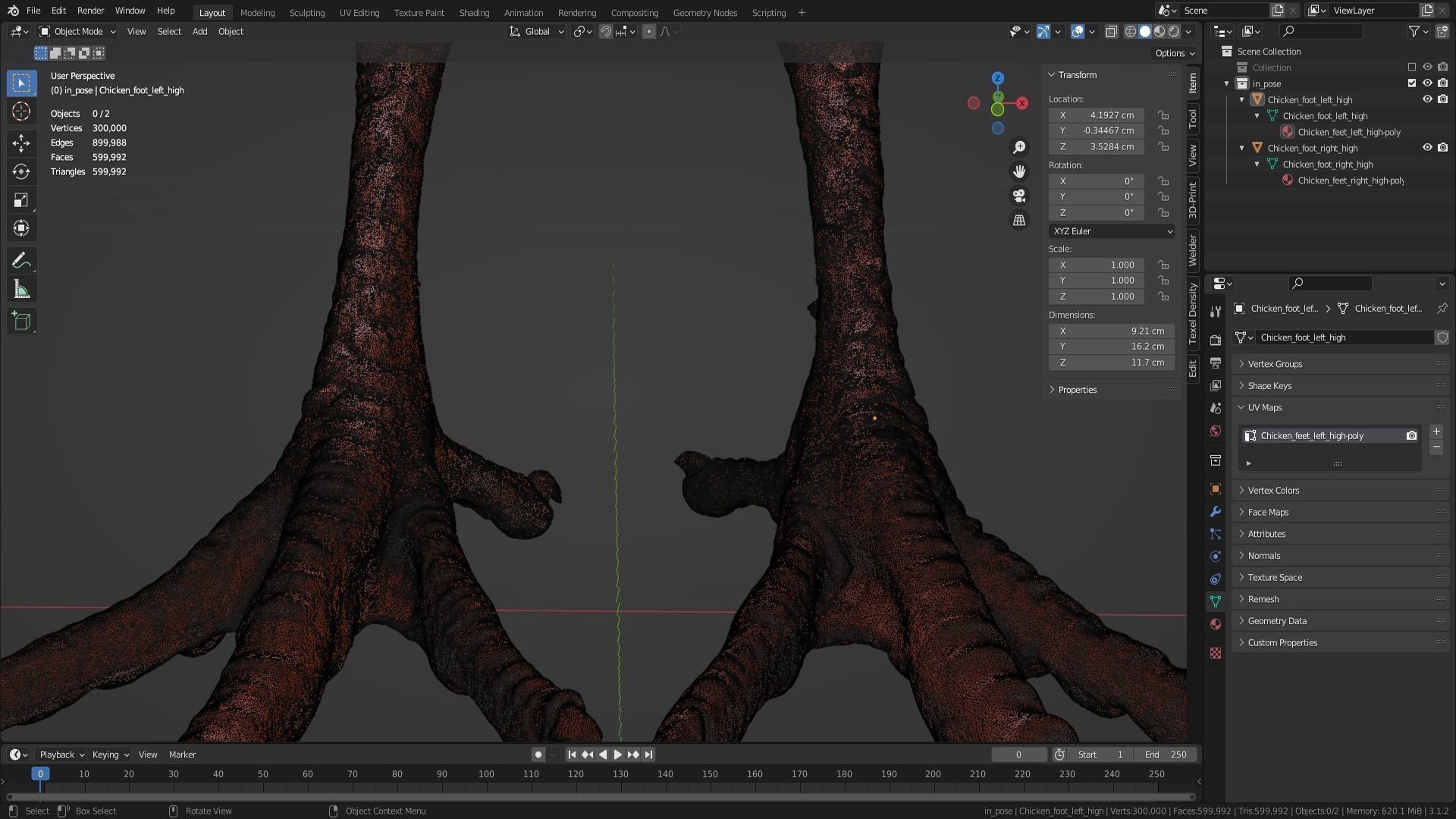
Task: Switch to the Shading workspace tab
Action: 474,12
